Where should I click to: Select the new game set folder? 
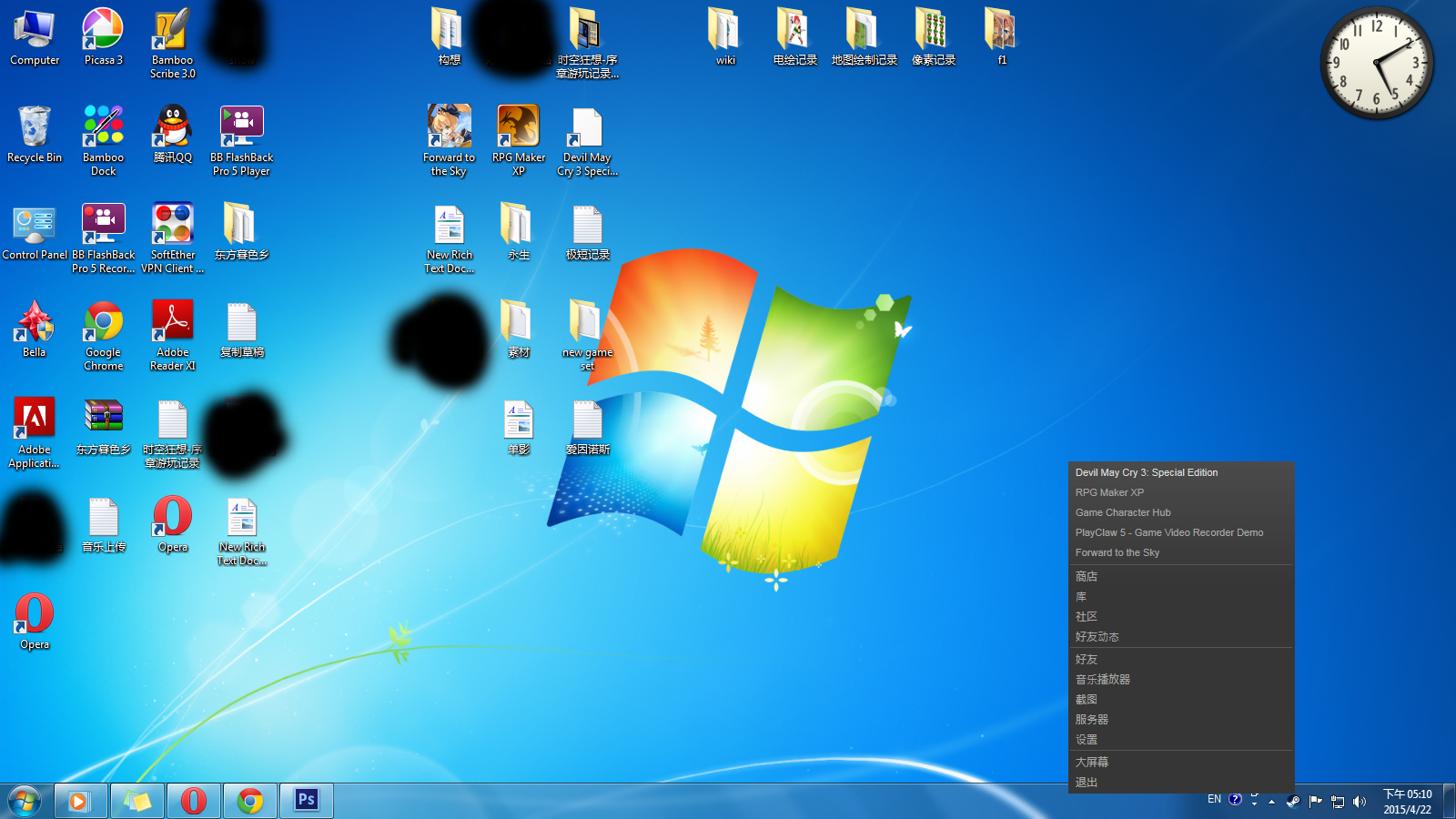(587, 335)
